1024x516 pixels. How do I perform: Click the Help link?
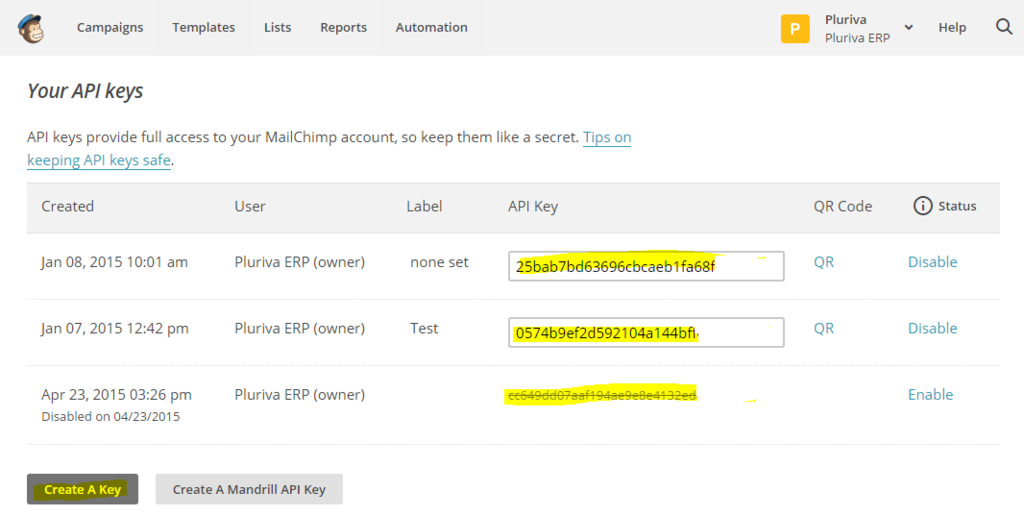pyautogui.click(x=952, y=28)
